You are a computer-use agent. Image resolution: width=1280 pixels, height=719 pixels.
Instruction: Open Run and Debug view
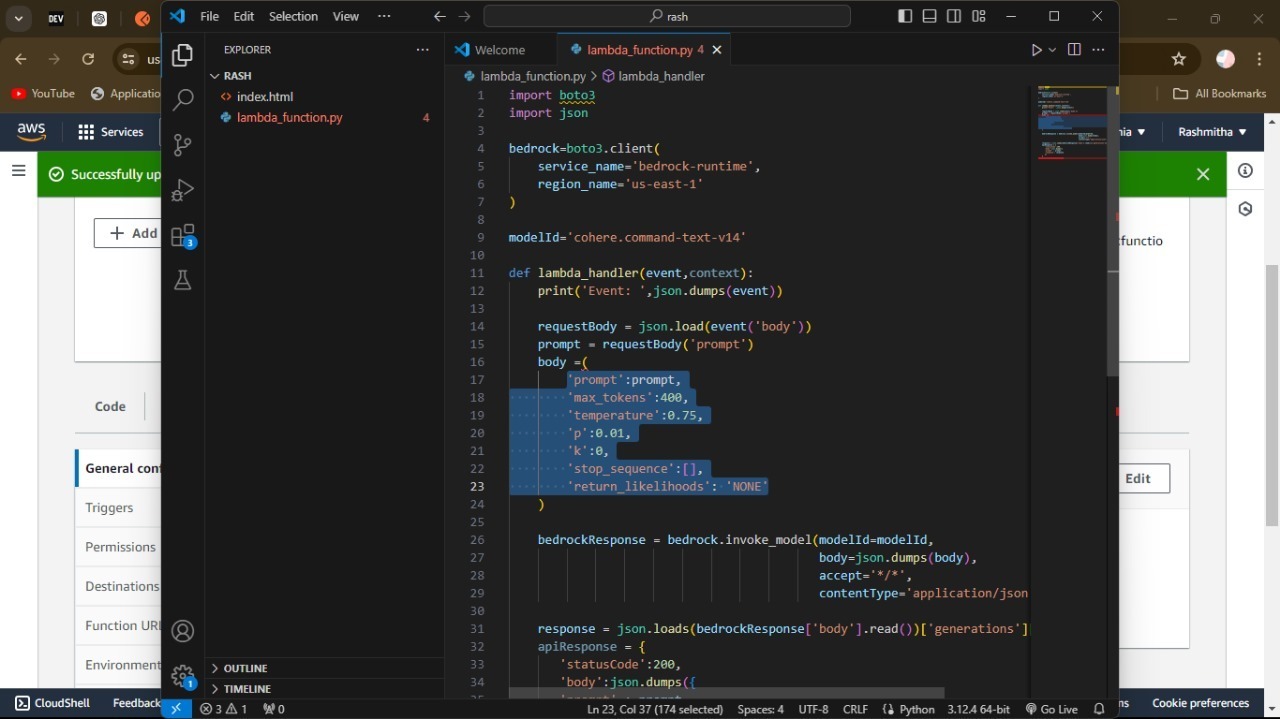click(182, 190)
